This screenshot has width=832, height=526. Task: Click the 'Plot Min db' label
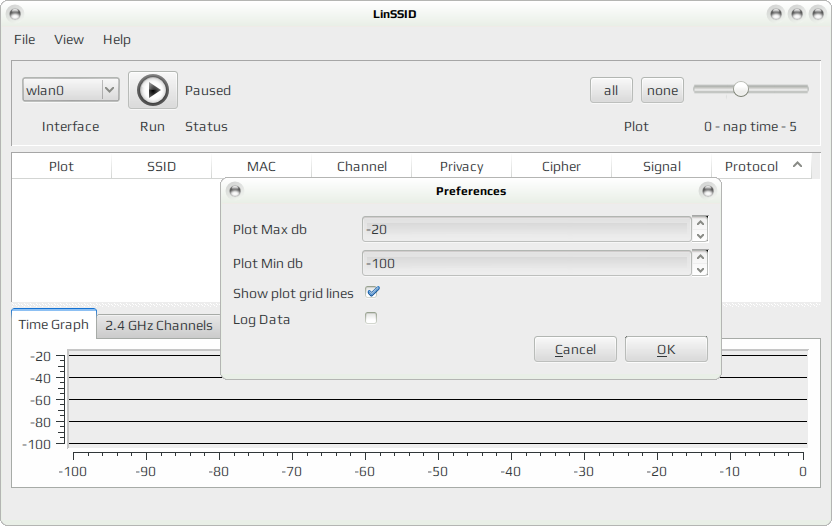tap(267, 264)
